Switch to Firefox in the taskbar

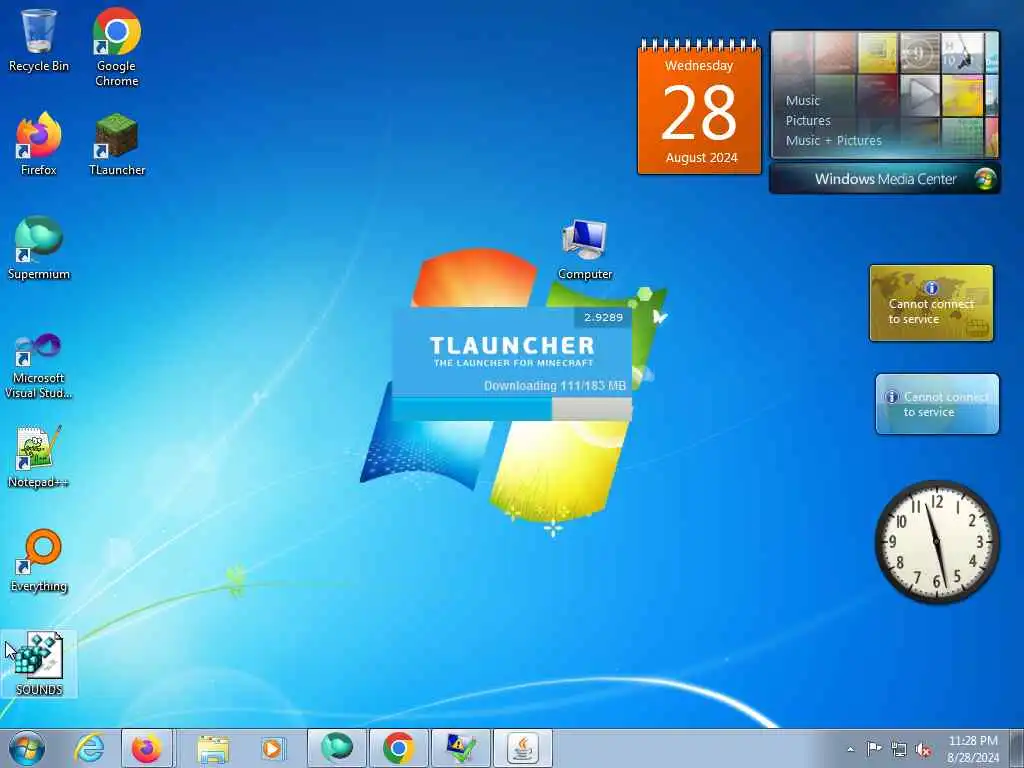point(147,748)
